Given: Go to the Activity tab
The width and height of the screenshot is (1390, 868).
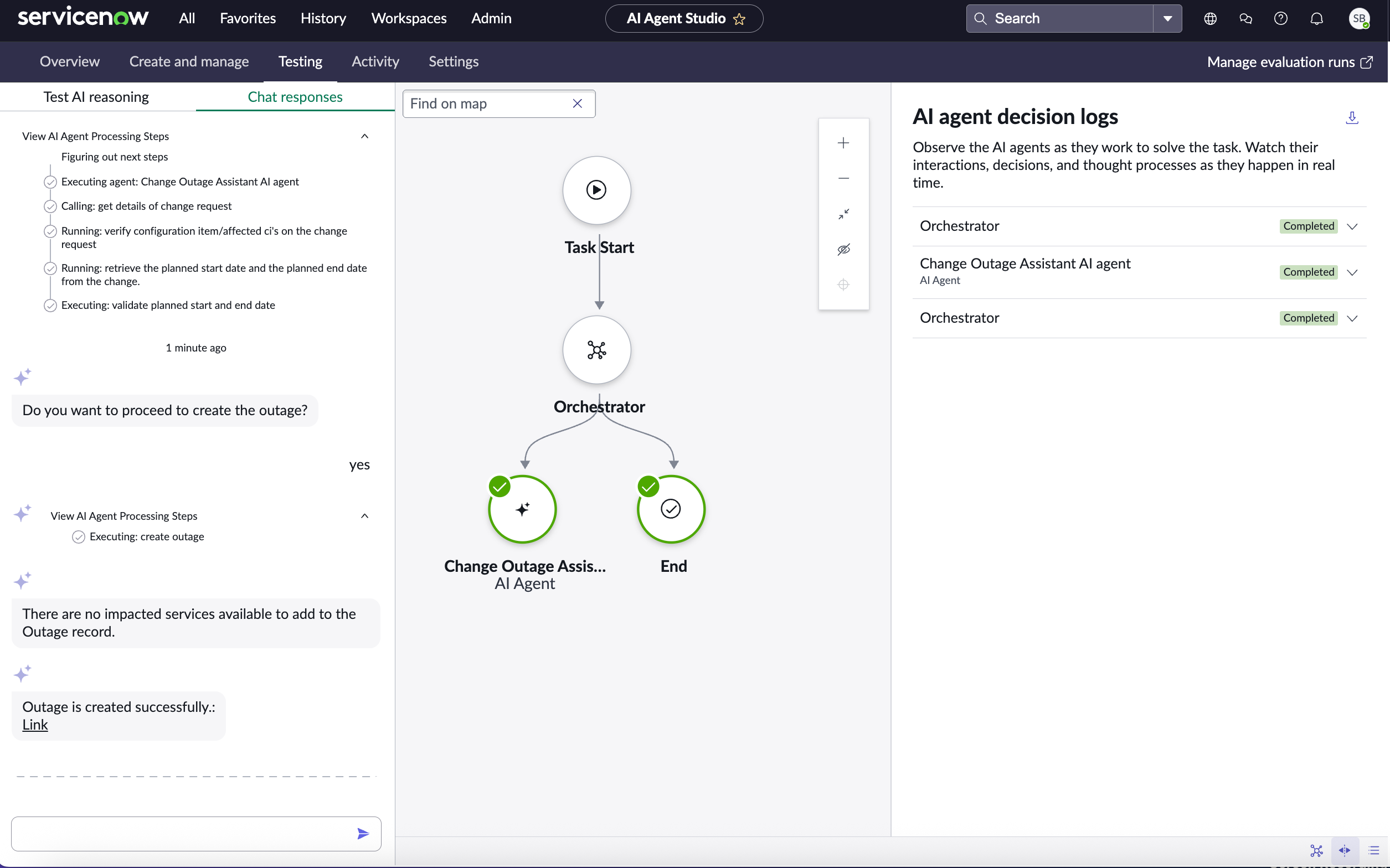Looking at the screenshot, I should pos(375,61).
